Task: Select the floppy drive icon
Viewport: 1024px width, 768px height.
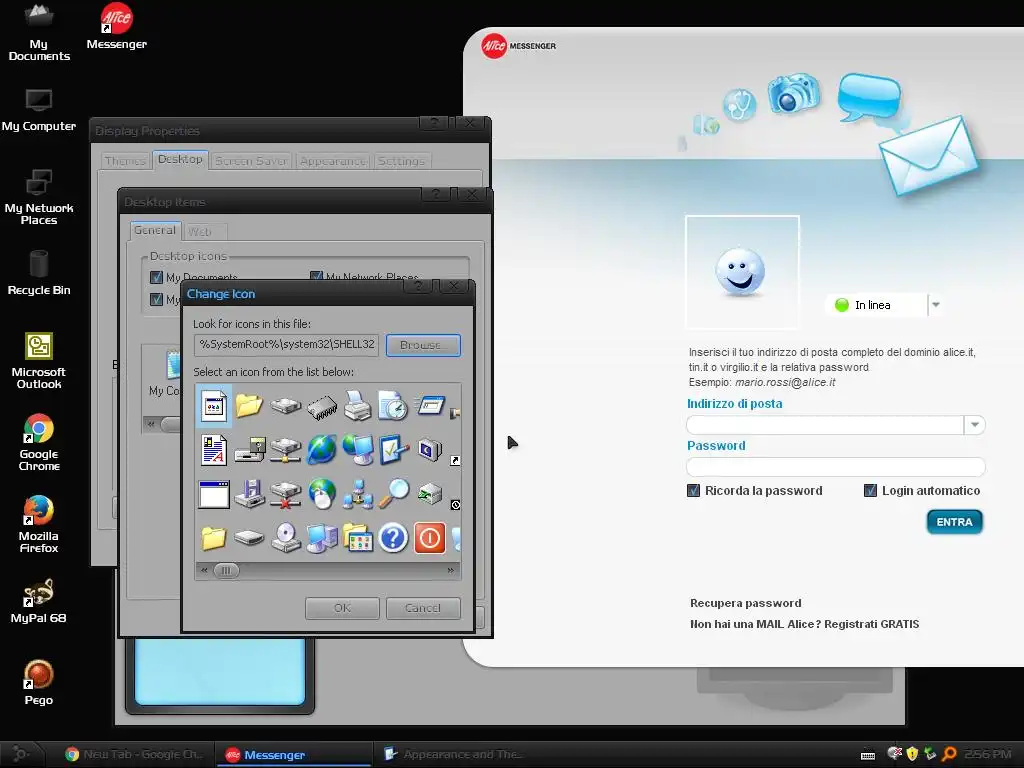Action: (x=249, y=494)
